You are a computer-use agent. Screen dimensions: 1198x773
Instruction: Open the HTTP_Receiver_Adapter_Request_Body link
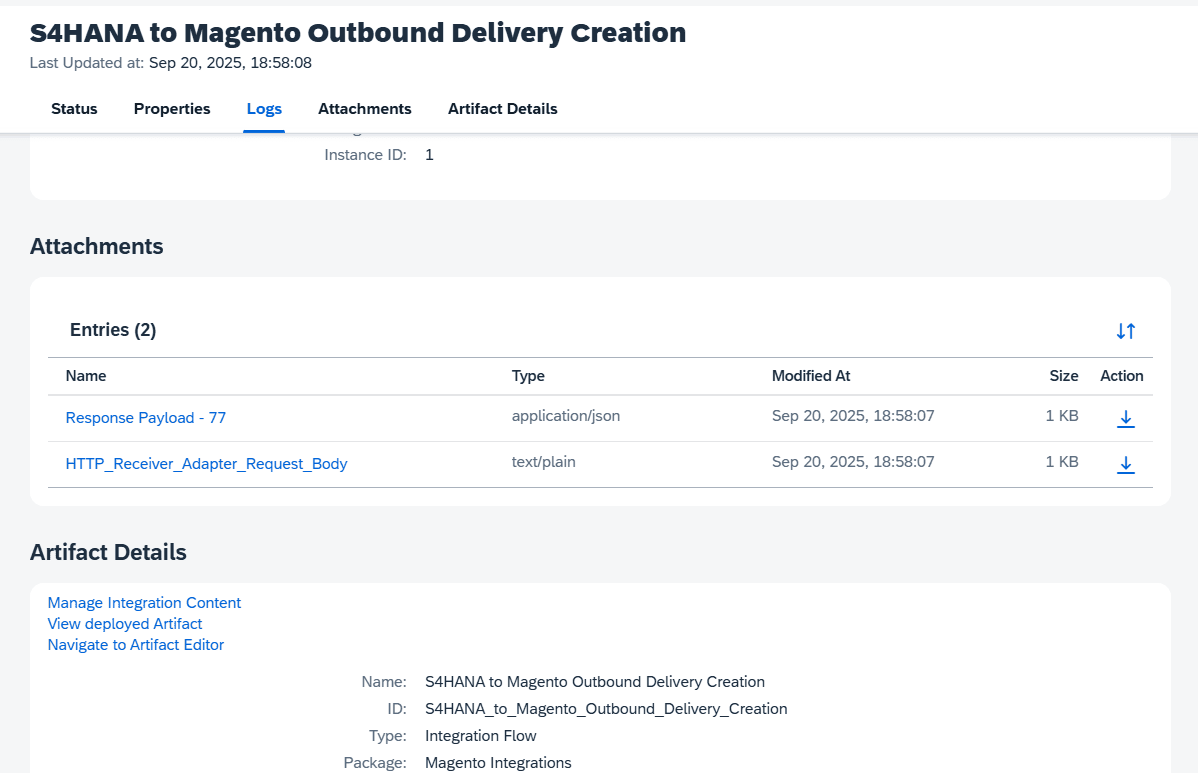tap(206, 464)
